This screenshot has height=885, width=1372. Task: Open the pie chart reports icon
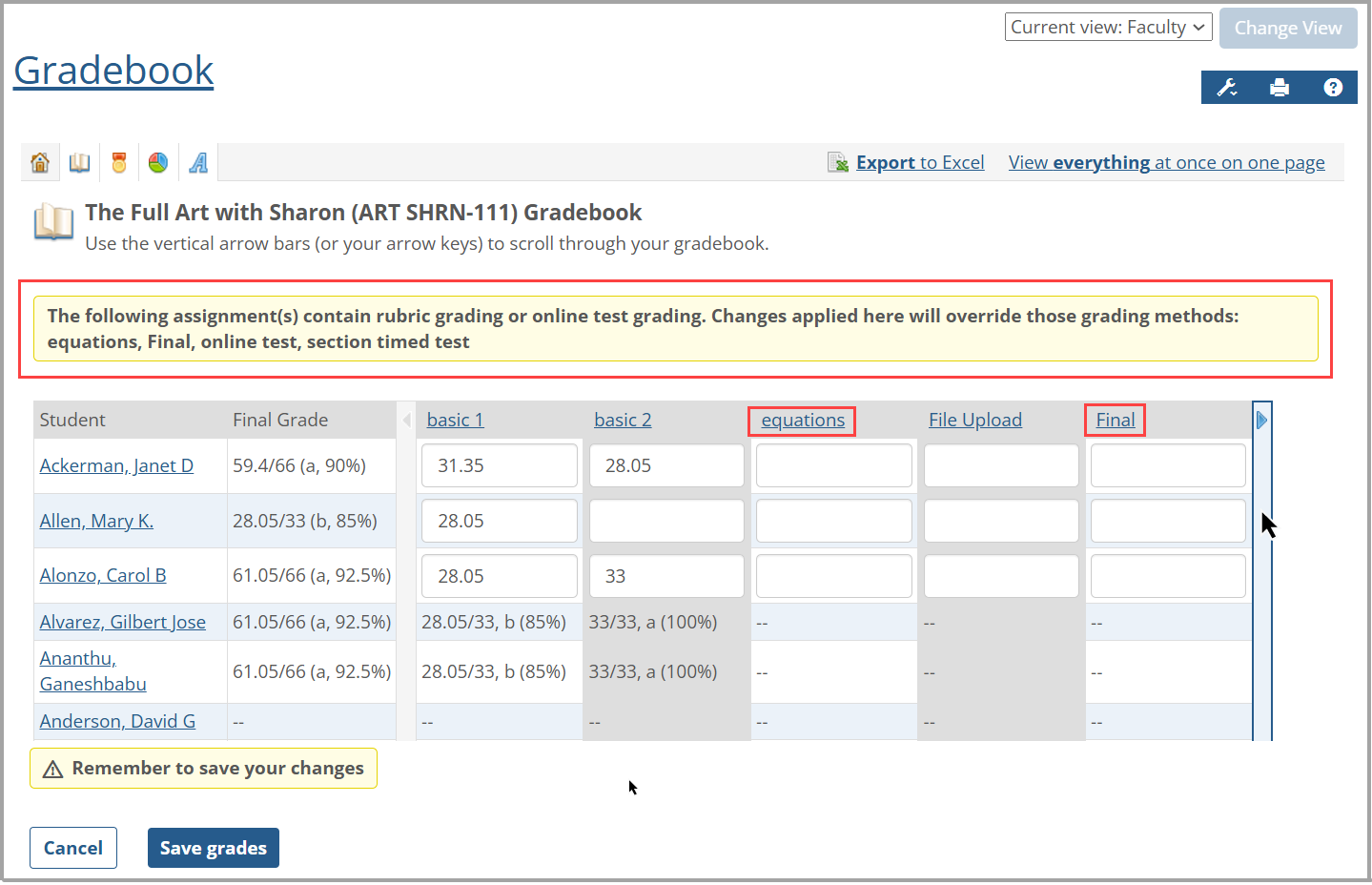[x=157, y=161]
